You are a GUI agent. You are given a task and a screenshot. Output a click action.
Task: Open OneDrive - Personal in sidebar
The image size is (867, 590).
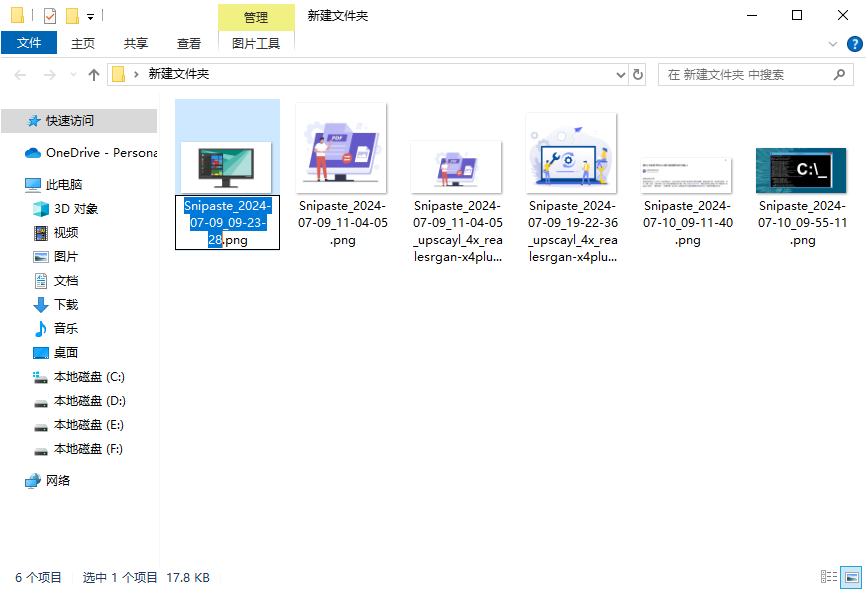90,153
